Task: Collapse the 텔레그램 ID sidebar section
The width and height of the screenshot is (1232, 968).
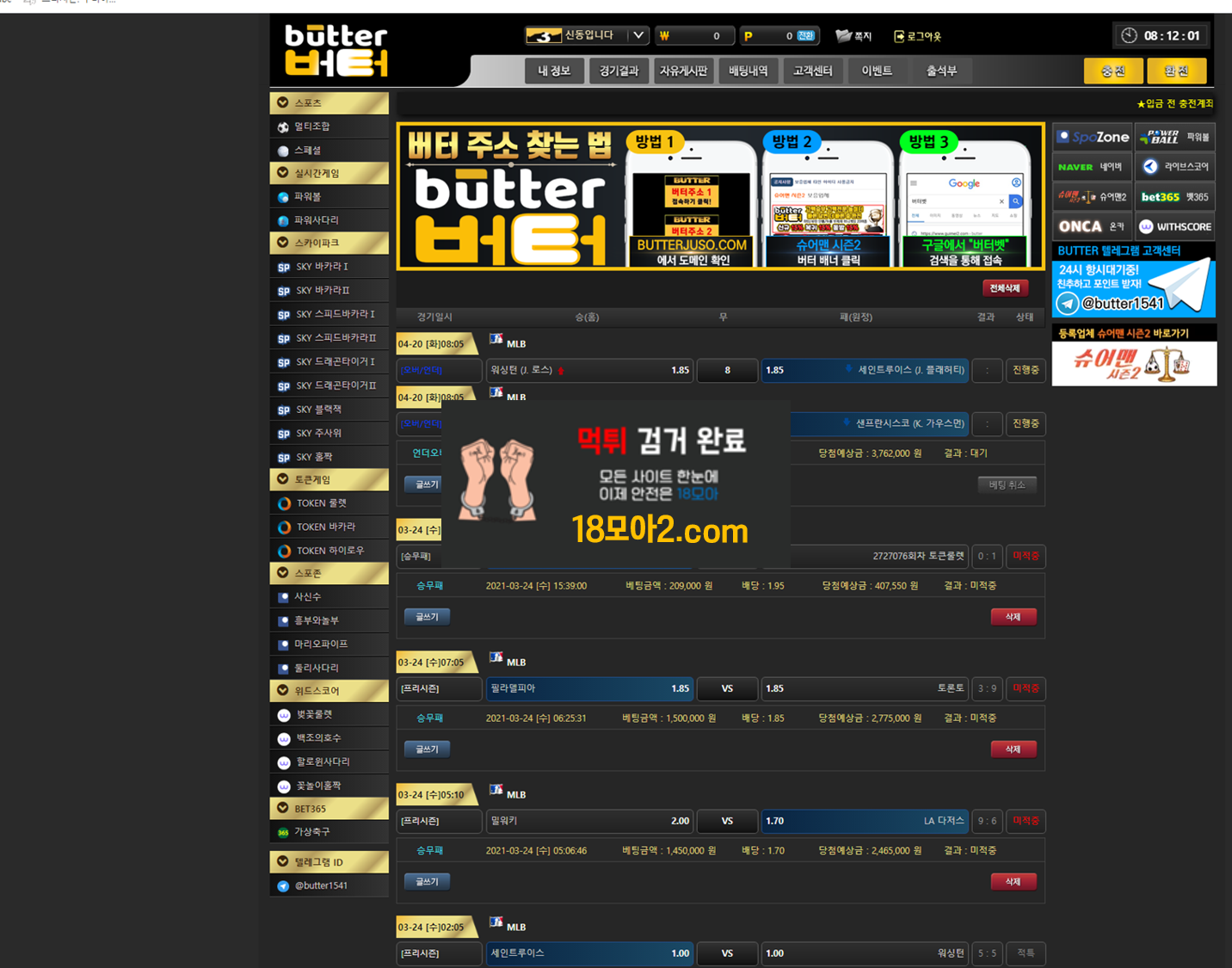Action: (330, 862)
